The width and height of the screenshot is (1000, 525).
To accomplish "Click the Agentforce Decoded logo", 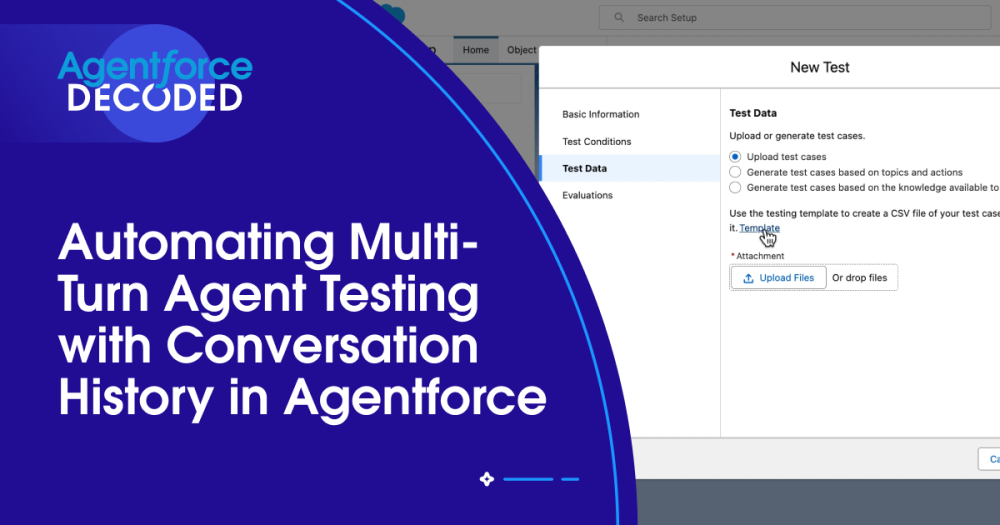I will point(155,82).
